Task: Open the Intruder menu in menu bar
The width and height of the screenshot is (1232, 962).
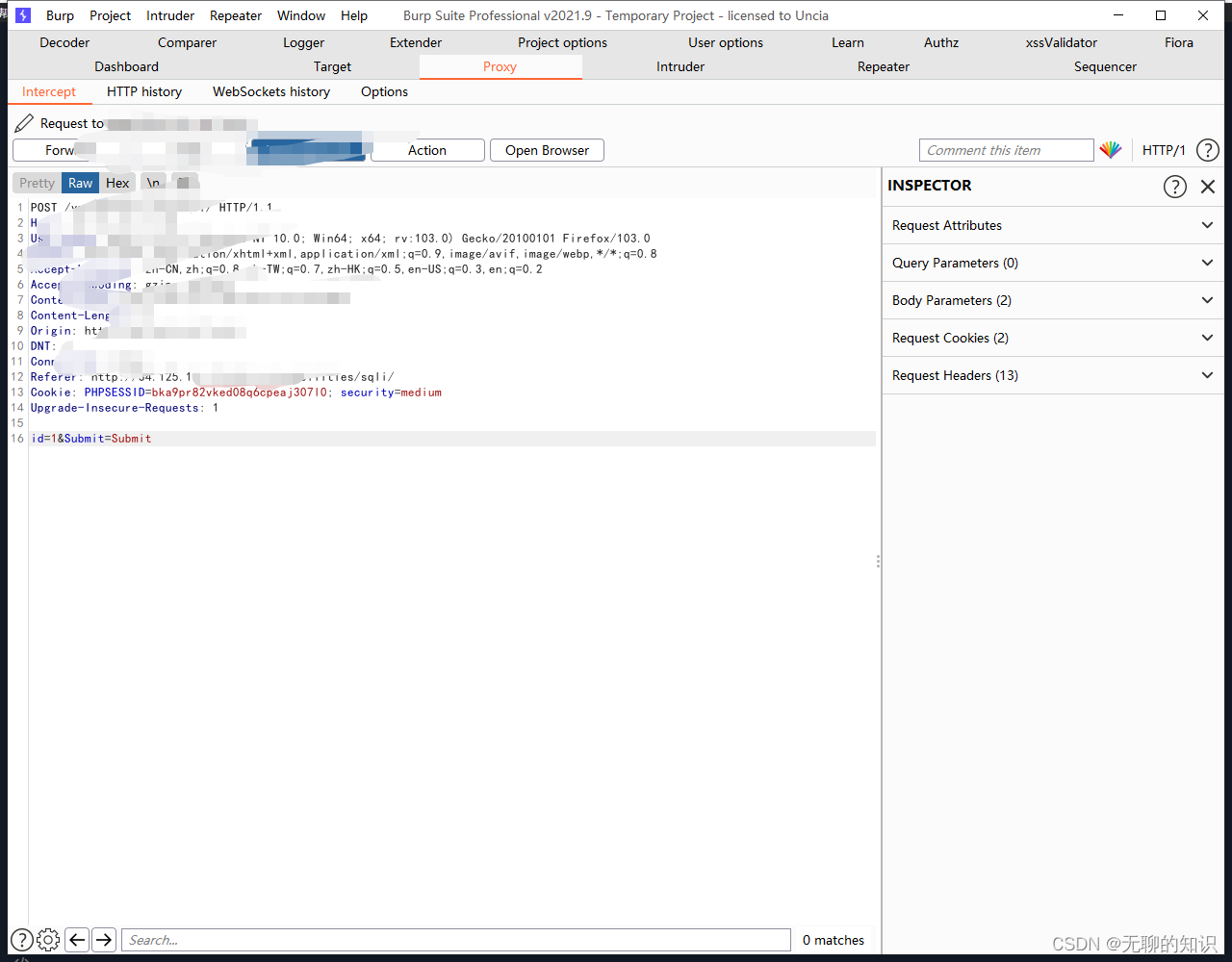Action: 170,15
